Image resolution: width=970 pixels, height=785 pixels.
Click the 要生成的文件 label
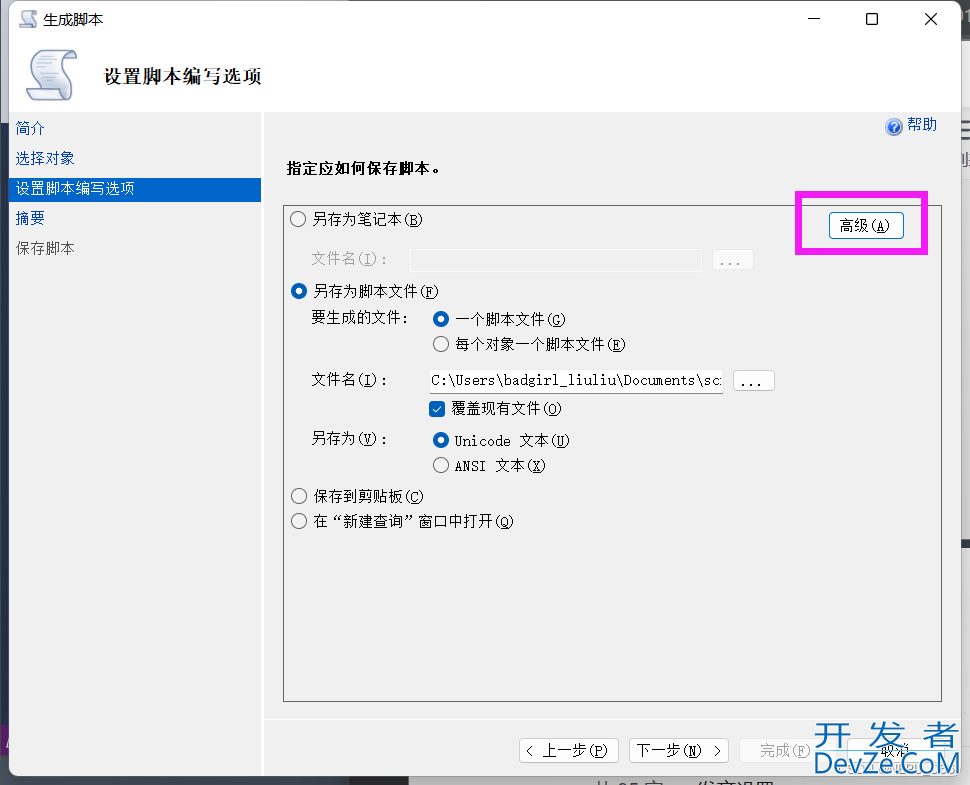coord(359,318)
